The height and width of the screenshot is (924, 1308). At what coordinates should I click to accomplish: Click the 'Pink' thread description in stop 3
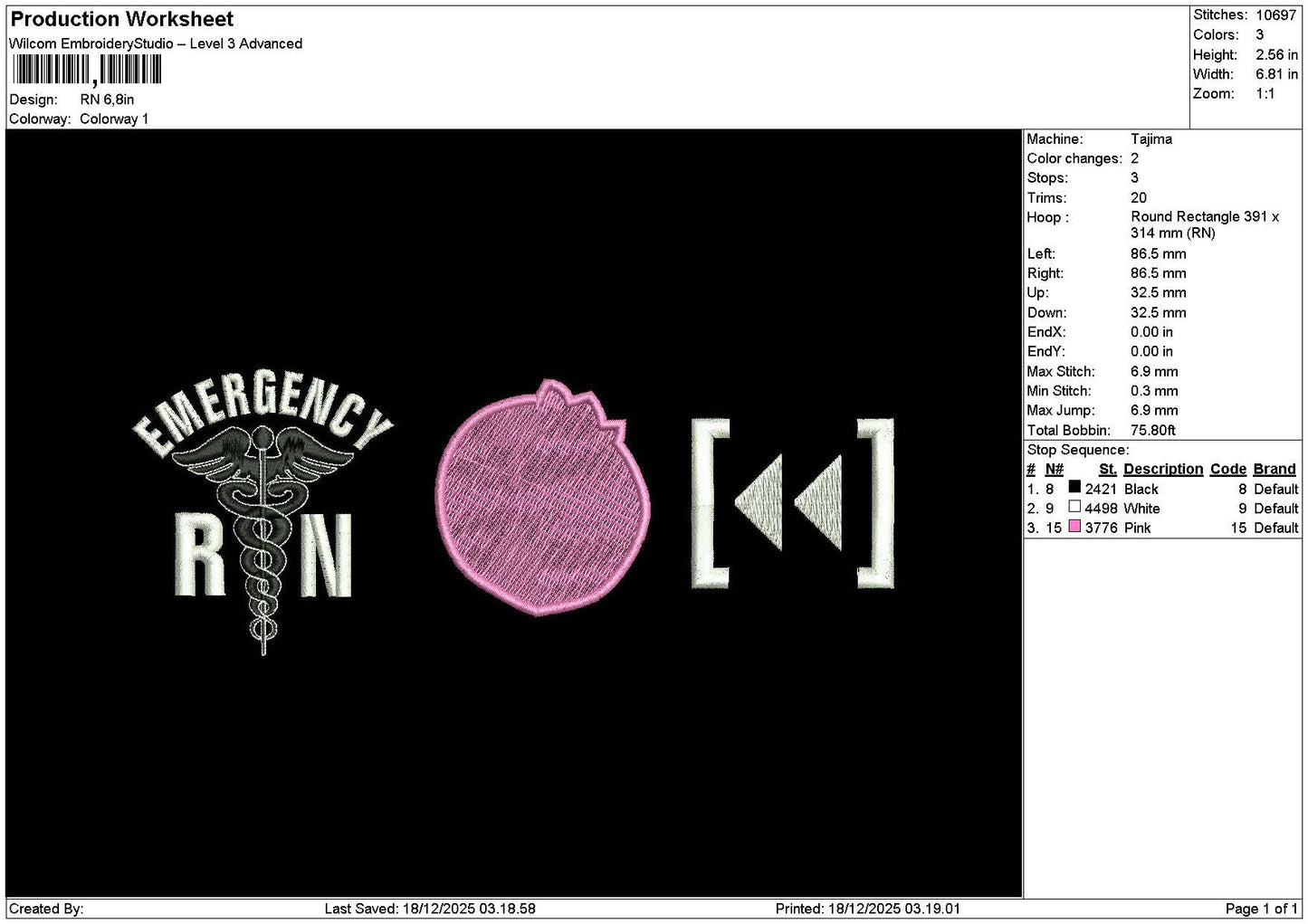point(1137,528)
